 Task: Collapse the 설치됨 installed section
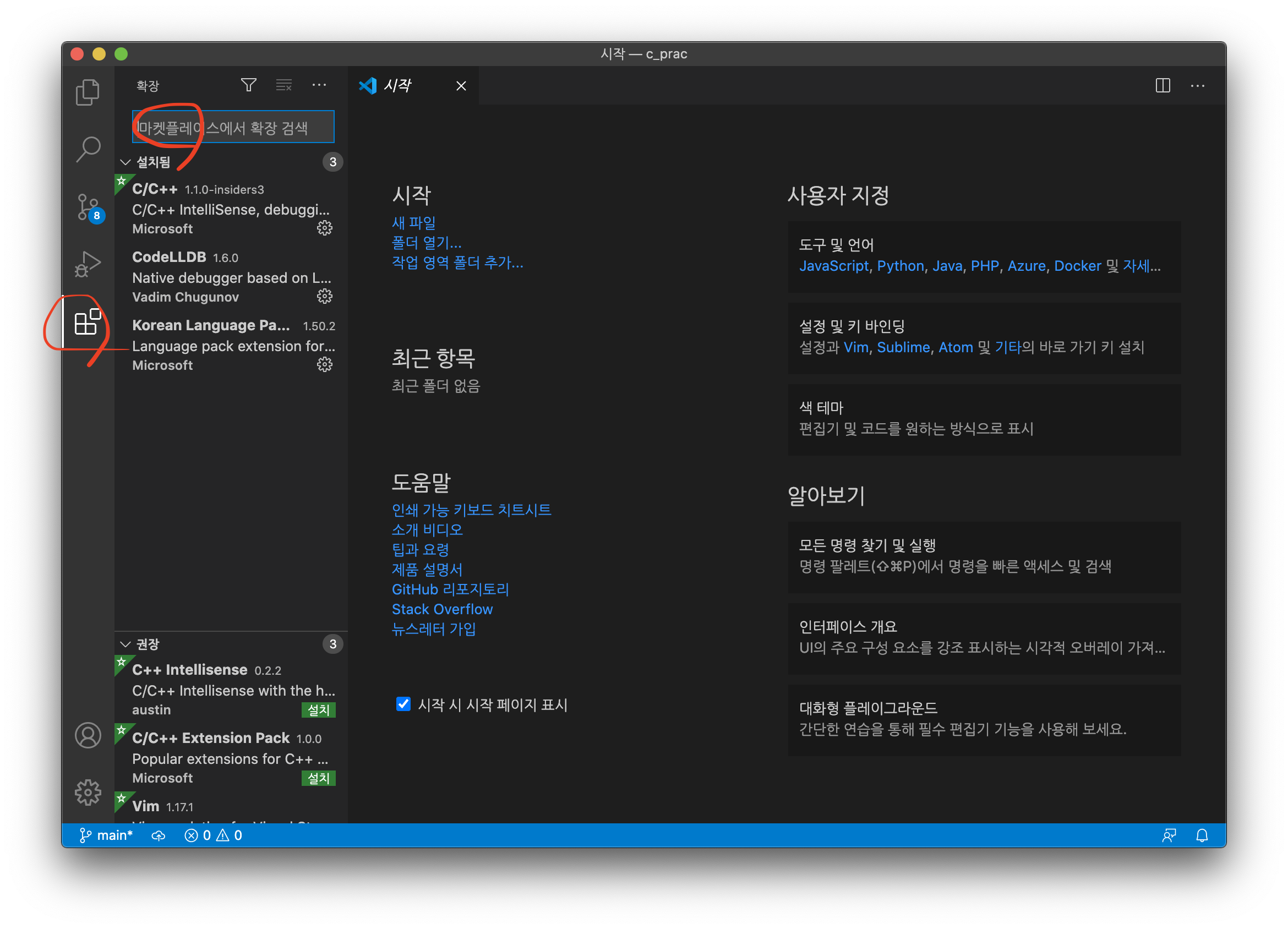[125, 162]
